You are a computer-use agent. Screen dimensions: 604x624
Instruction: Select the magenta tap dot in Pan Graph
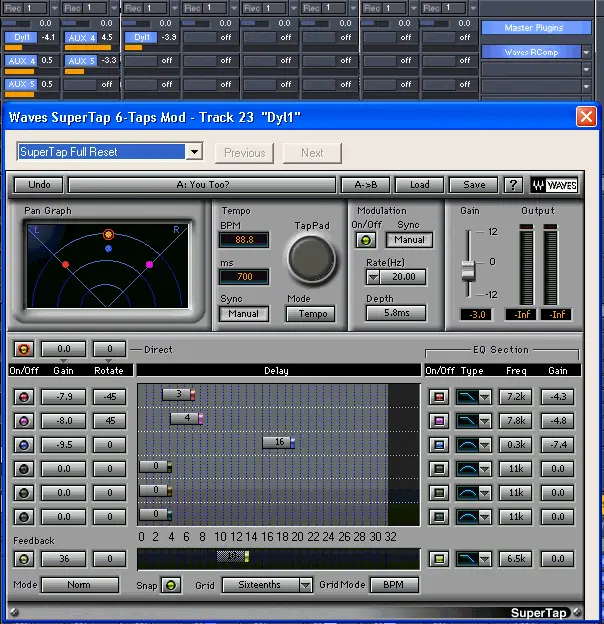[149, 265]
